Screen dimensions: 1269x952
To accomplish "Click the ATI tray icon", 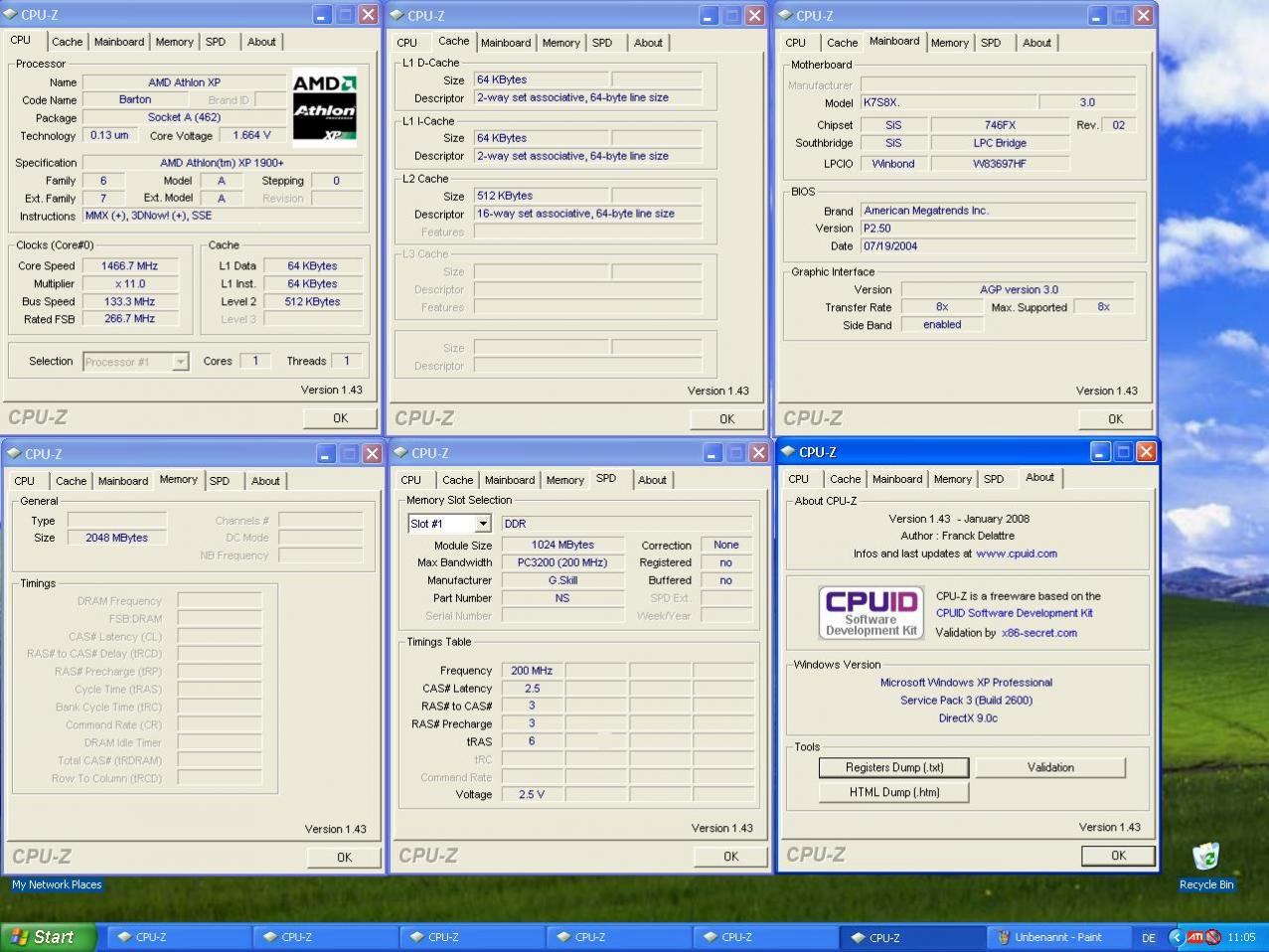I will point(1194,936).
